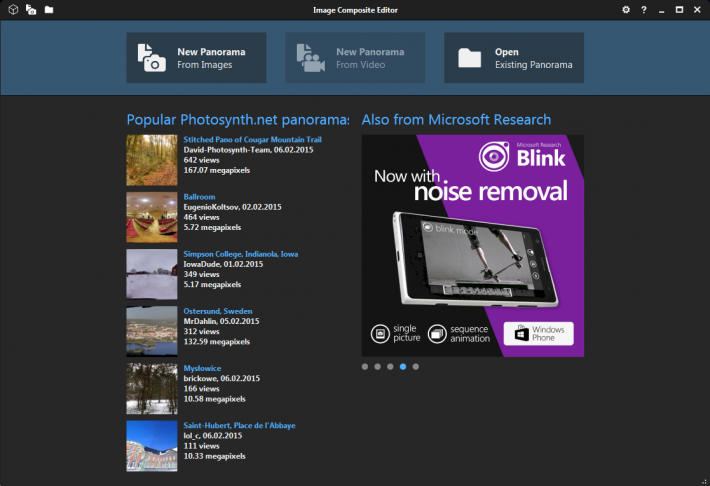Click the new panorama from images toolbar icon

pyautogui.click(x=31, y=10)
